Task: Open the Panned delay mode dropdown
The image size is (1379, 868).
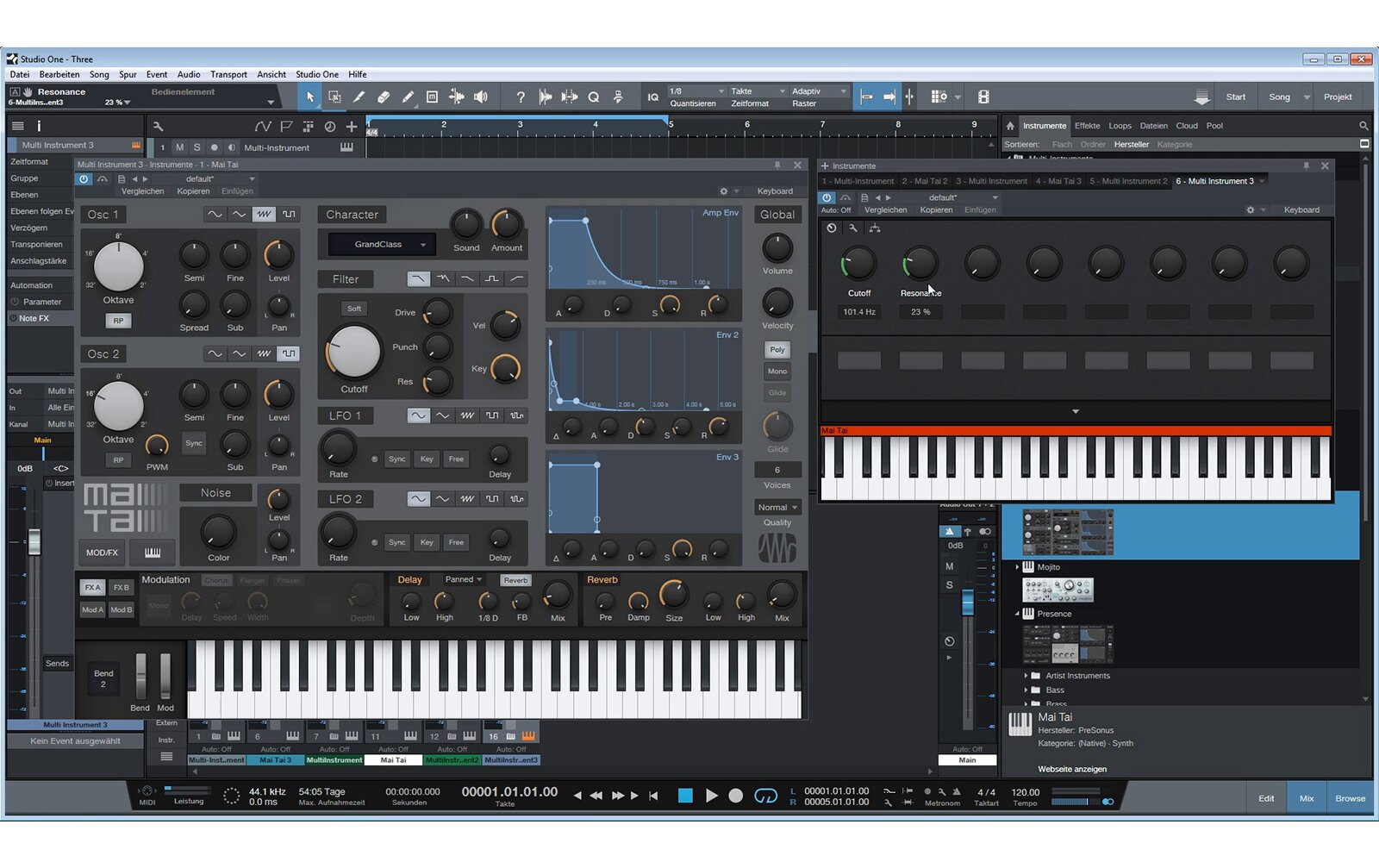Action: click(x=464, y=580)
